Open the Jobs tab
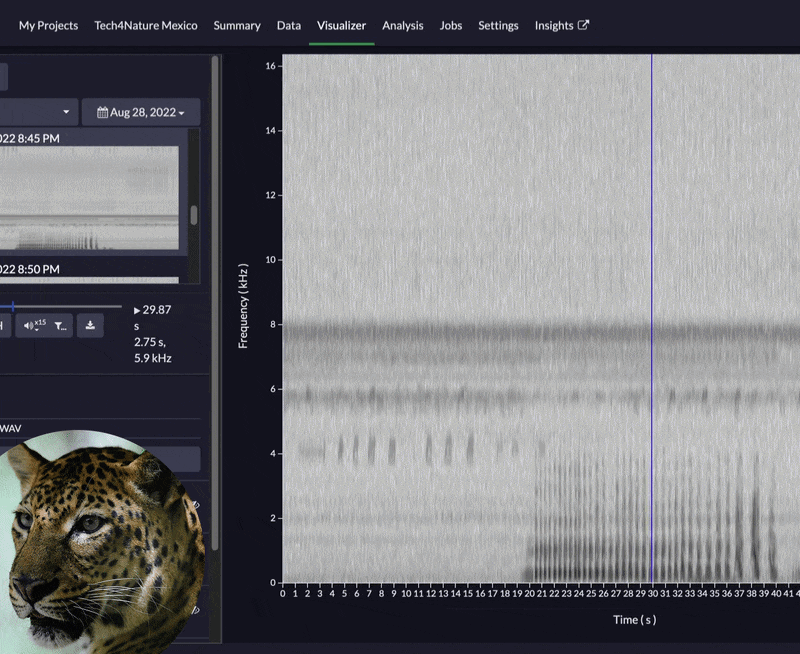Viewport: 800px width, 654px height. [451, 25]
